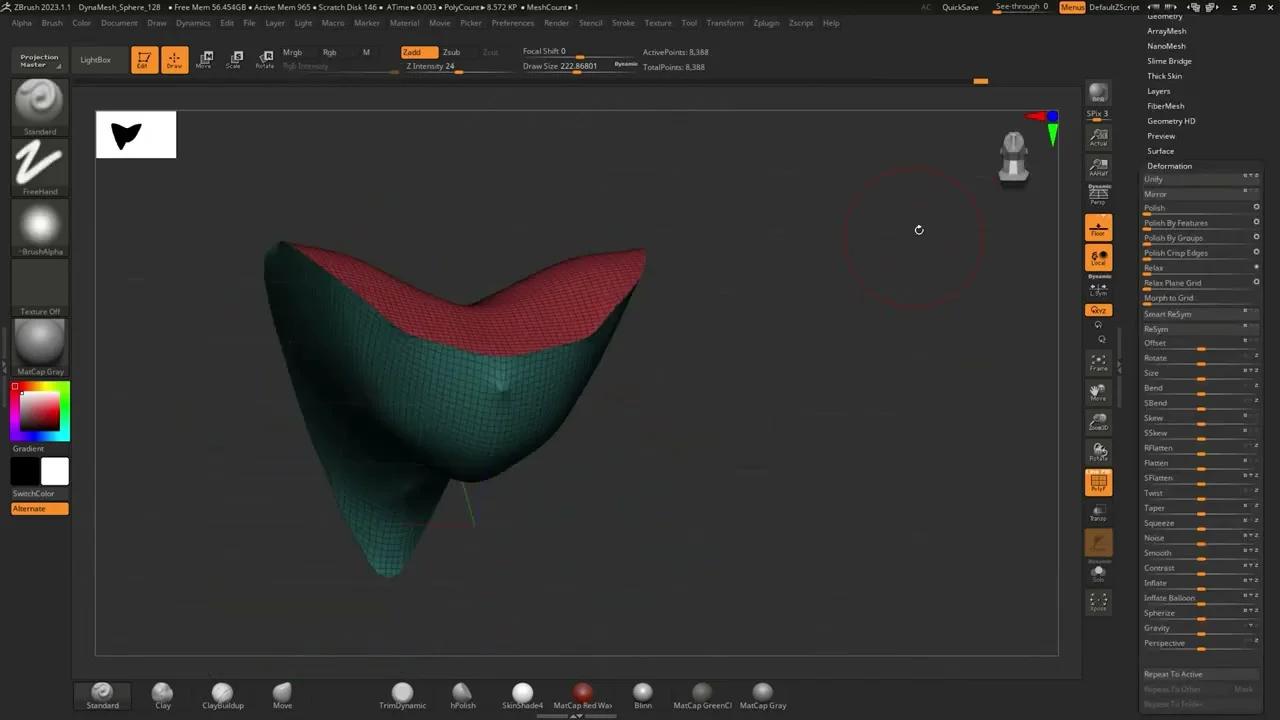Toggle PolyF wireframe display icon

pos(1098,482)
